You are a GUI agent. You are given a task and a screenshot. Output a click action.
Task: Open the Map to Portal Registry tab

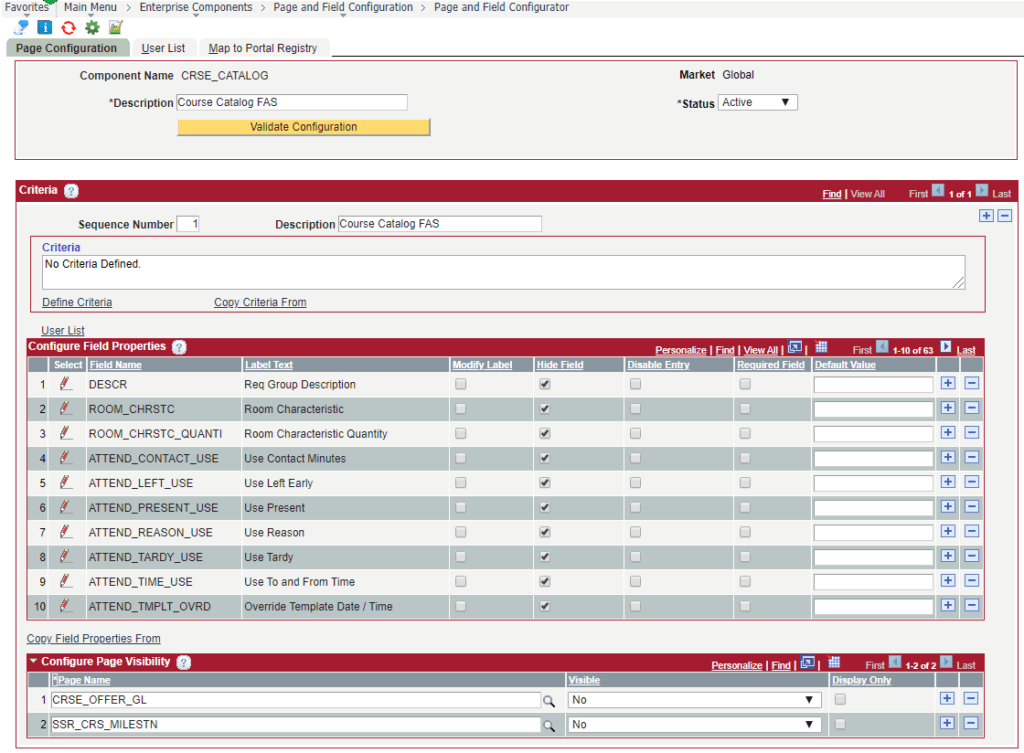point(262,48)
